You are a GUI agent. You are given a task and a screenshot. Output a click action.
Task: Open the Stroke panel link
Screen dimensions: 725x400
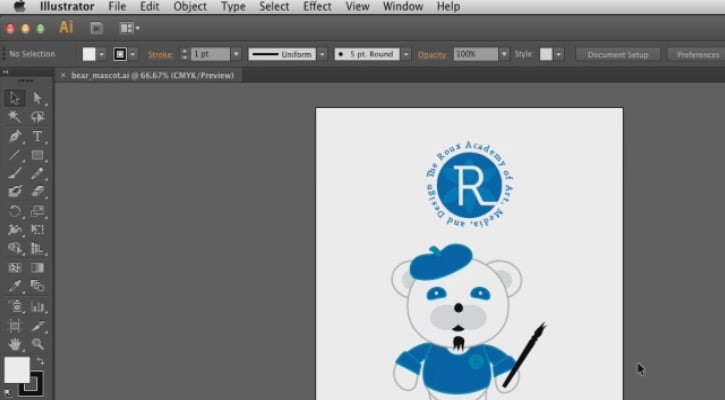coord(160,54)
